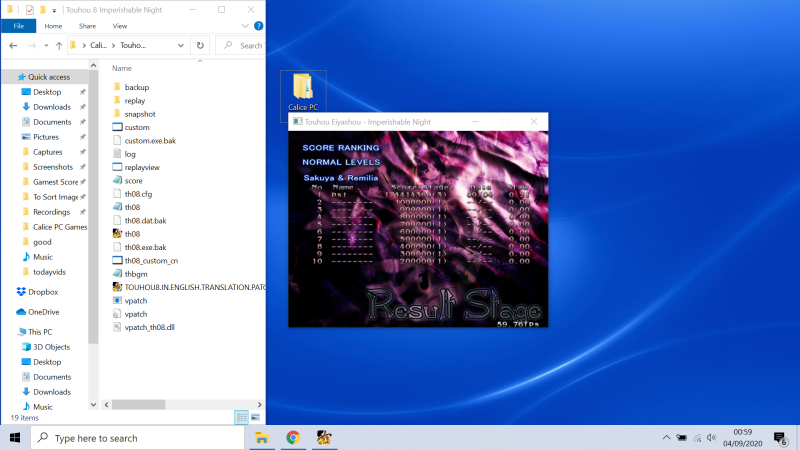Select th08_custom_cn file

click(151, 260)
